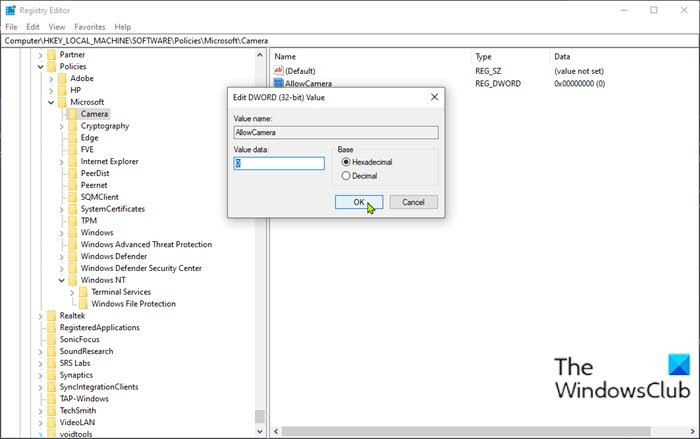700x439 pixels.
Task: Expand the Internet Explorer tree node
Action: 62,162
